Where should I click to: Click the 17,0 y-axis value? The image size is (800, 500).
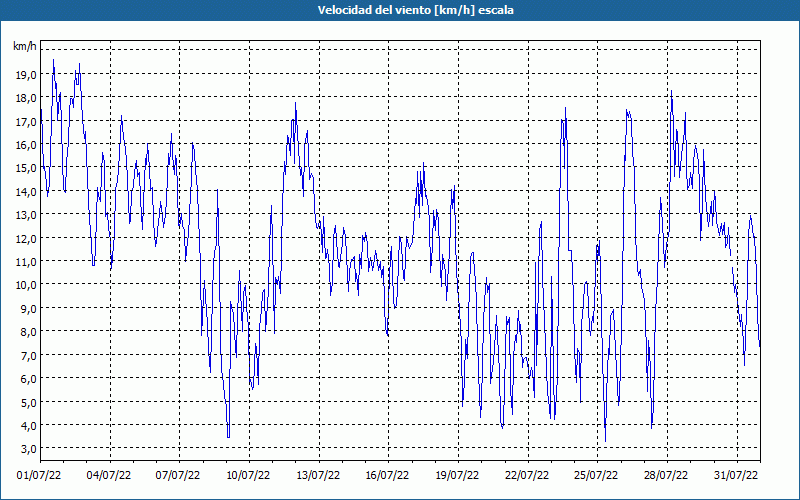point(26,122)
